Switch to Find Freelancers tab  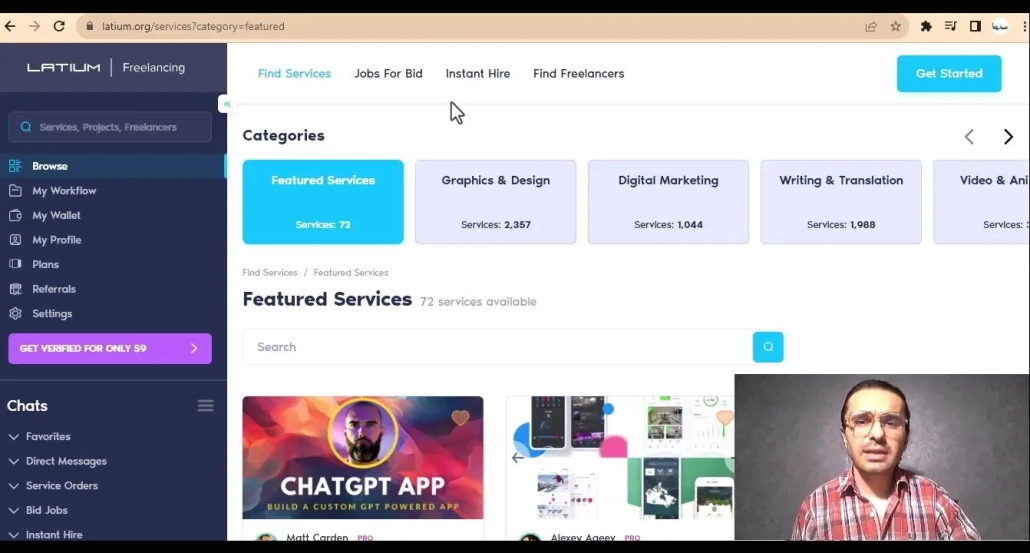[578, 74]
